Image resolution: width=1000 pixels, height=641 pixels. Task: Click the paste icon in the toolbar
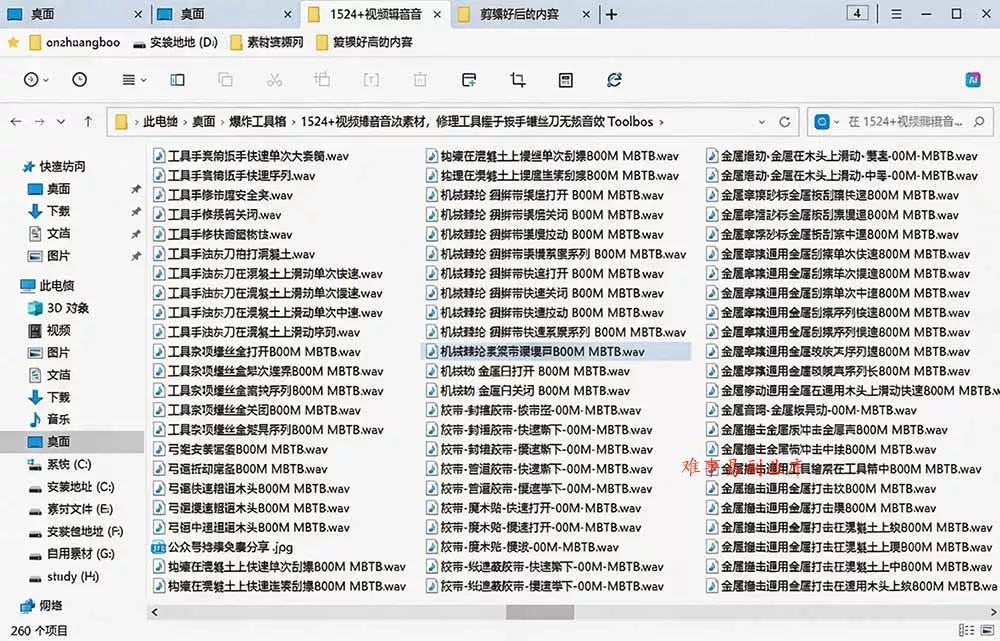pos(322,80)
